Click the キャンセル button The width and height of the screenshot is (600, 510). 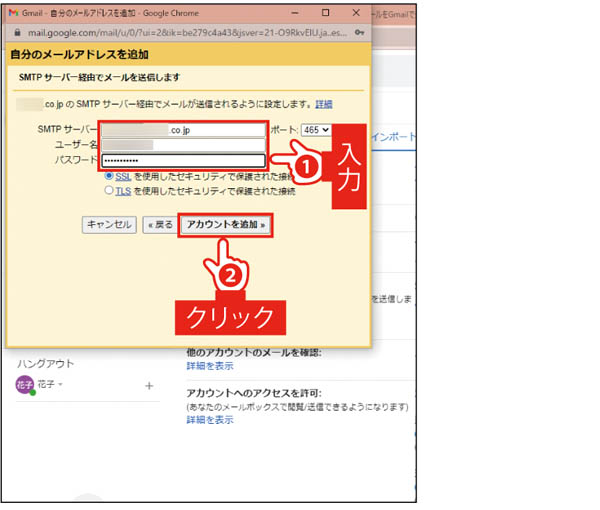(109, 225)
